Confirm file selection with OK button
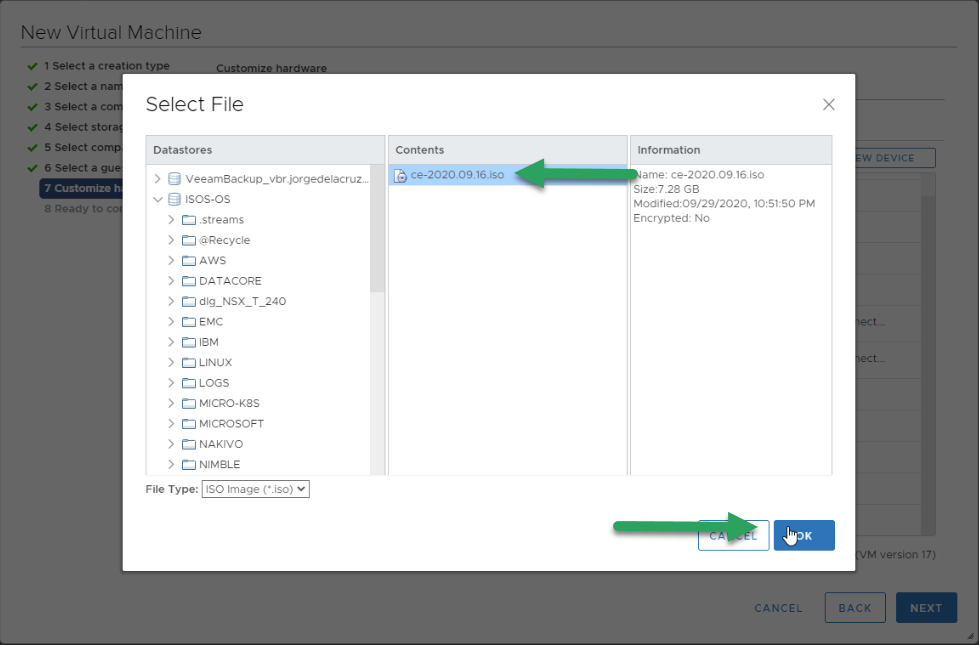This screenshot has height=645, width=979. point(804,536)
